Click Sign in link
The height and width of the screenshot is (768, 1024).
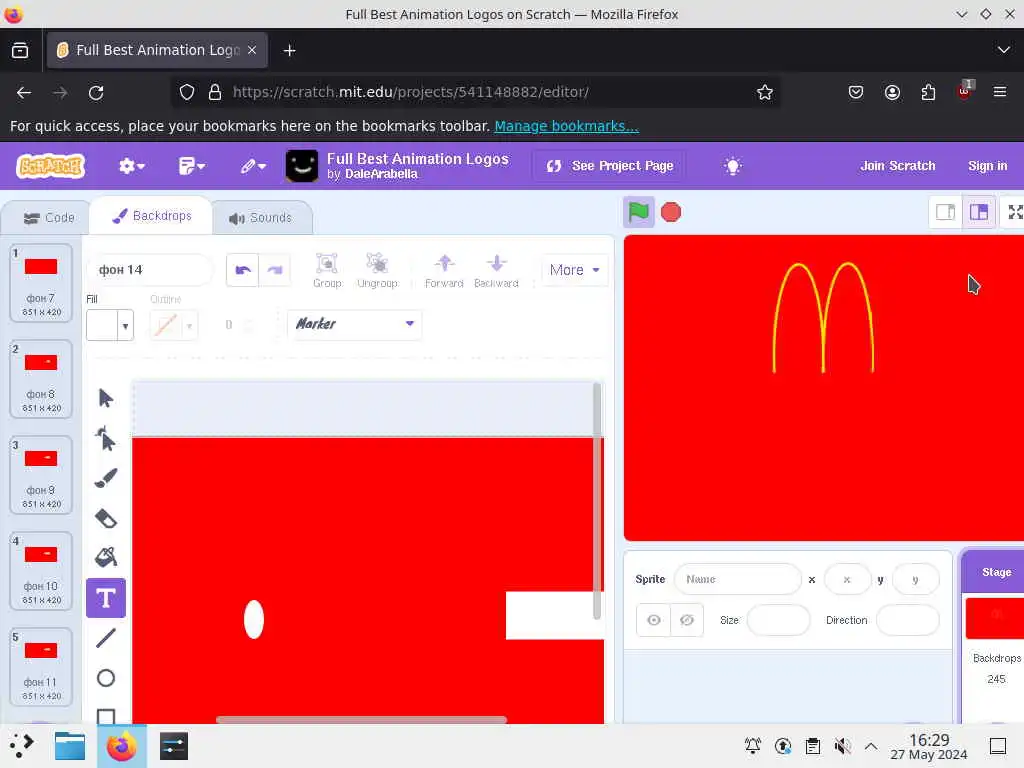pyautogui.click(x=987, y=166)
